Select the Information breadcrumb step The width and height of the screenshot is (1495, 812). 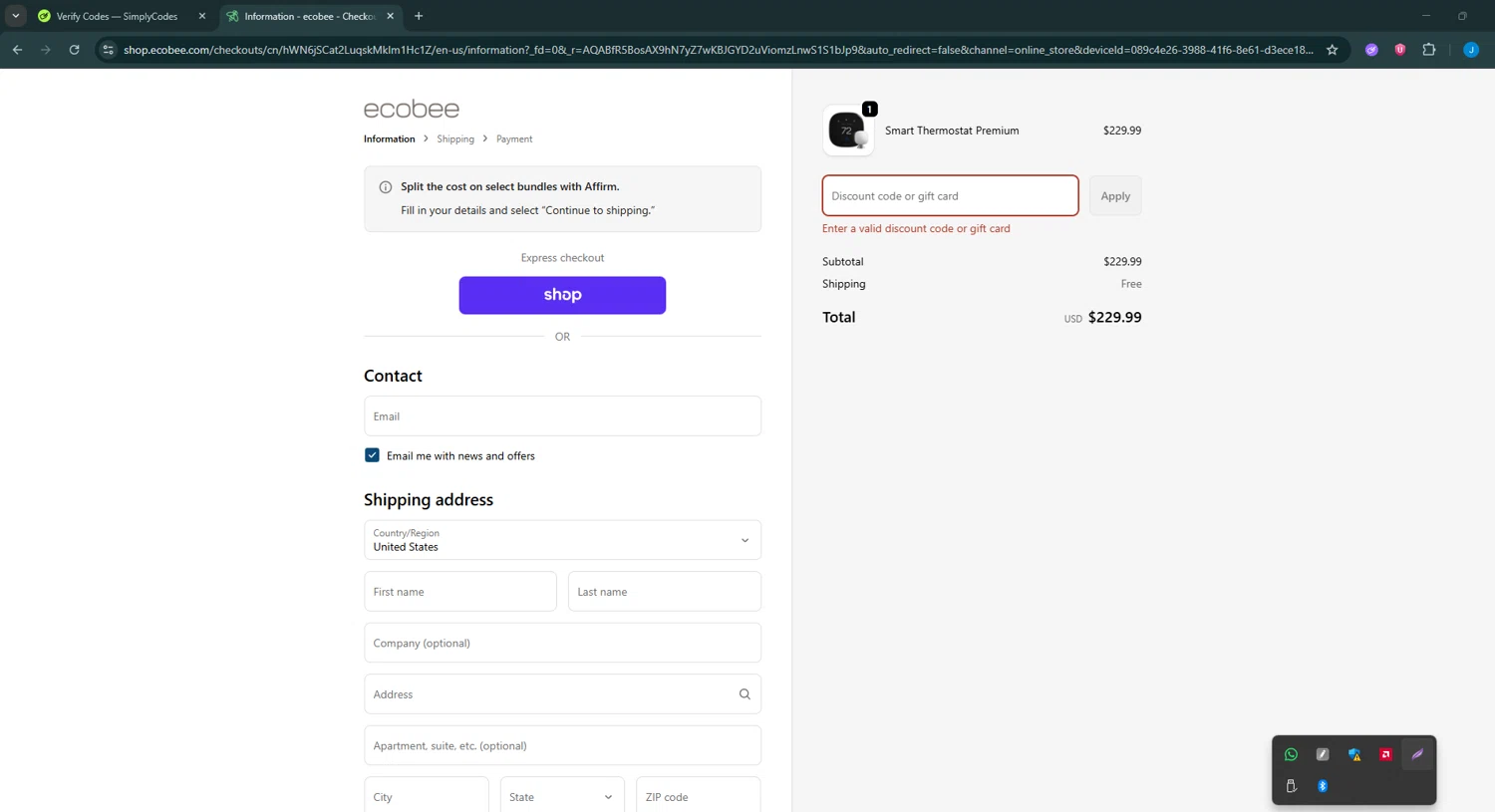tap(389, 138)
